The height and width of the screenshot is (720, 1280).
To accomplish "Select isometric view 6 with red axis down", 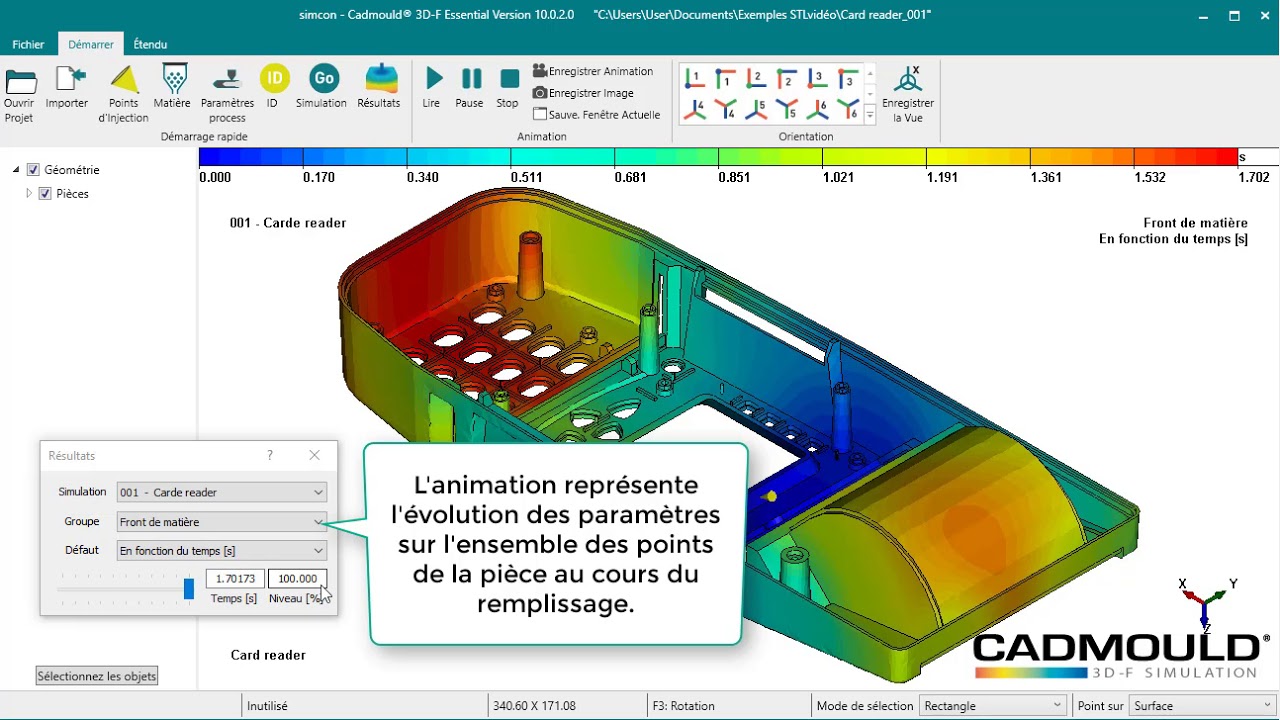I will (848, 108).
